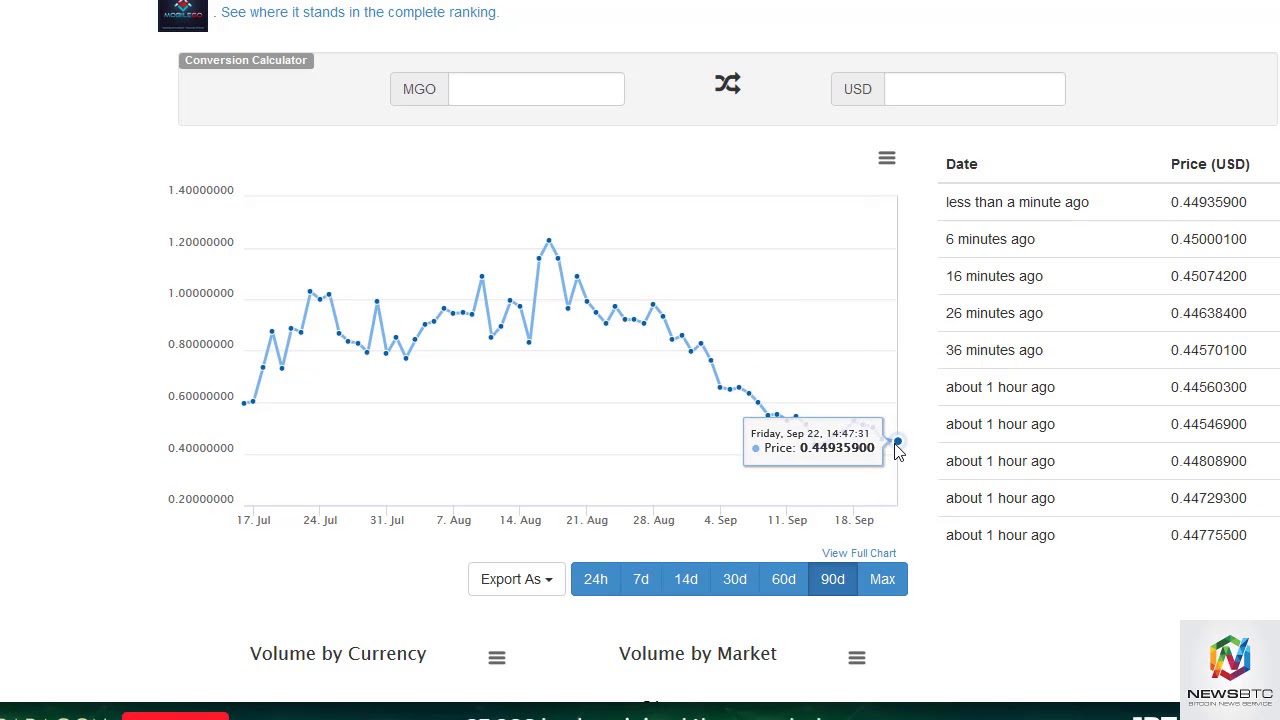Click the Conversion Calculator label
The height and width of the screenshot is (720, 1280).
[x=246, y=60]
